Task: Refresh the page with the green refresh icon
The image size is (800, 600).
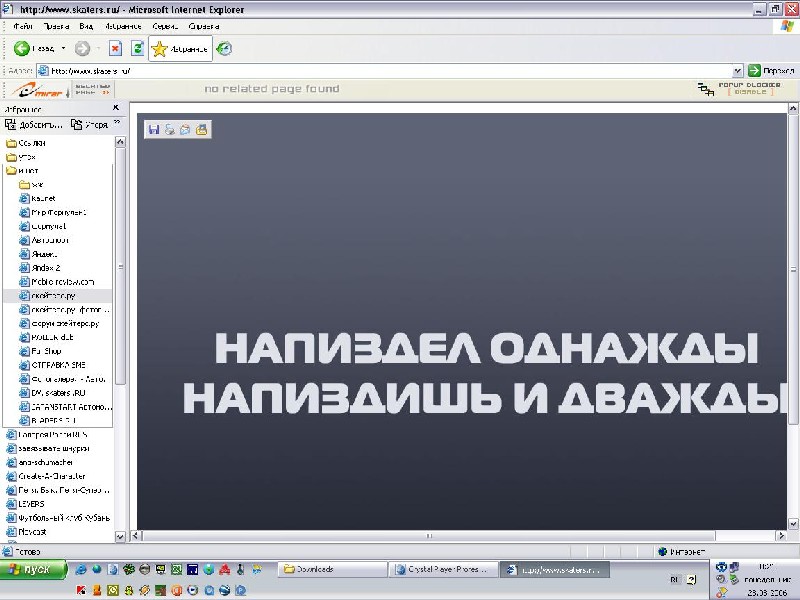Action: [138, 47]
